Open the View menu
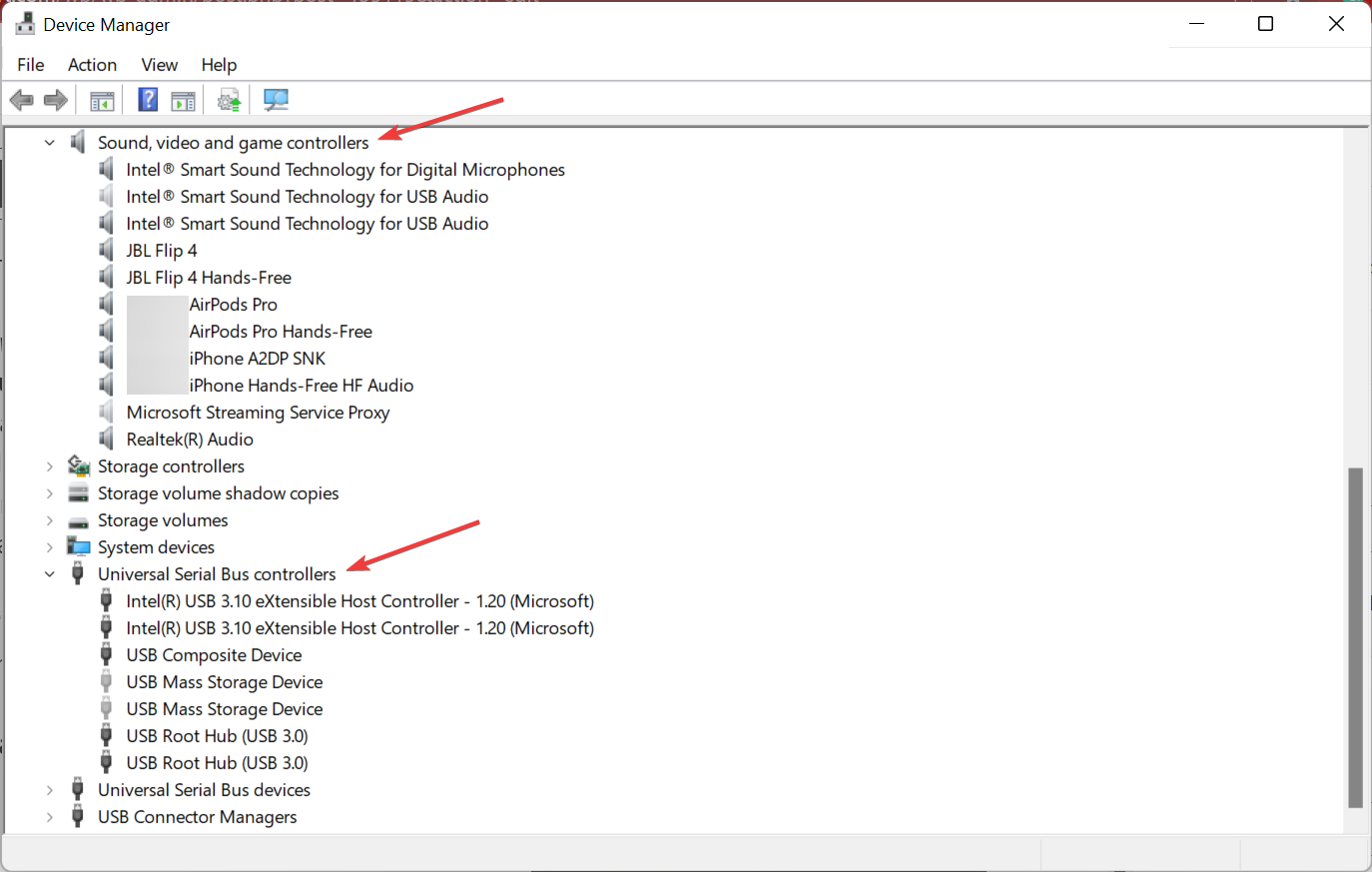Screen dimensions: 1372x872 click(x=159, y=65)
